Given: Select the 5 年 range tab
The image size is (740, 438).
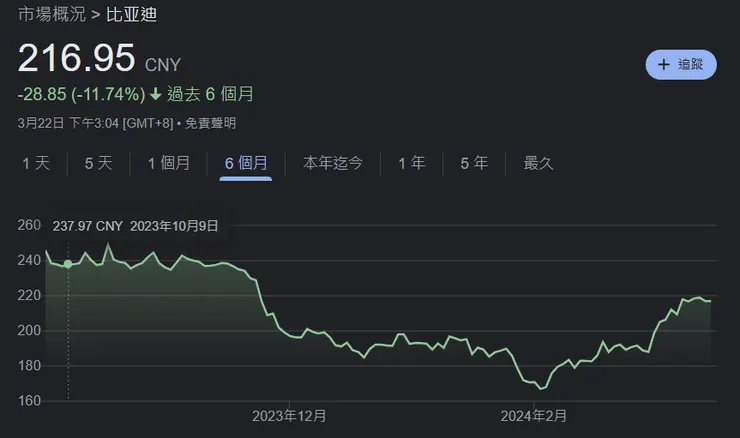Looking at the screenshot, I should tap(474, 163).
